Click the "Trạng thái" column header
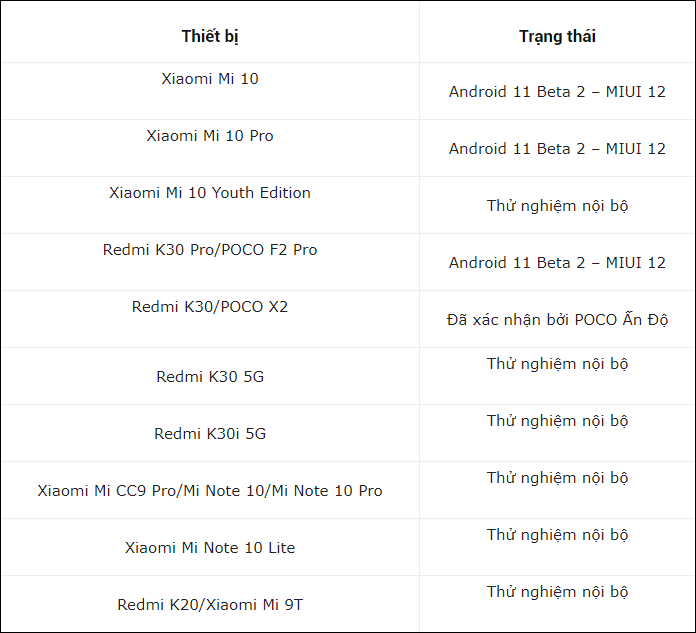This screenshot has height=633, width=696. 557,37
